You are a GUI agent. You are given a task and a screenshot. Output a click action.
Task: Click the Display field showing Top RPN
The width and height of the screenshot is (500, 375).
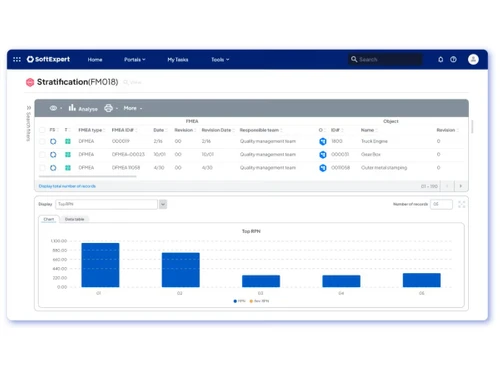coord(106,204)
